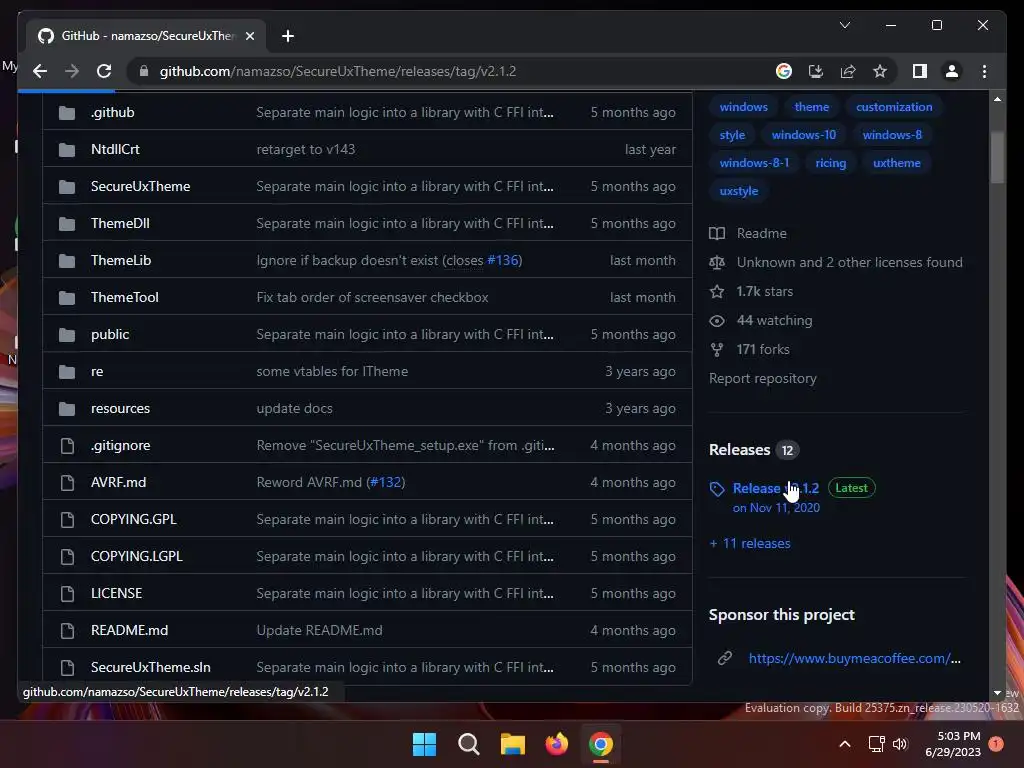The width and height of the screenshot is (1024, 768).
Task: View the 1.7k stars link
Action: click(x=751, y=291)
